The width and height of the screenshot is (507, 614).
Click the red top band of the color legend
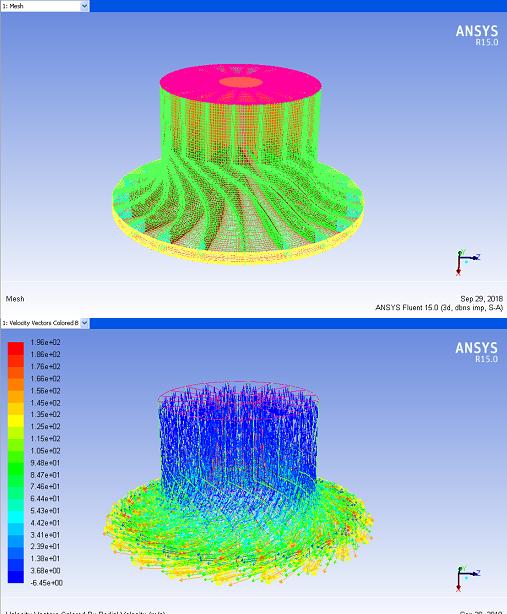16,348
